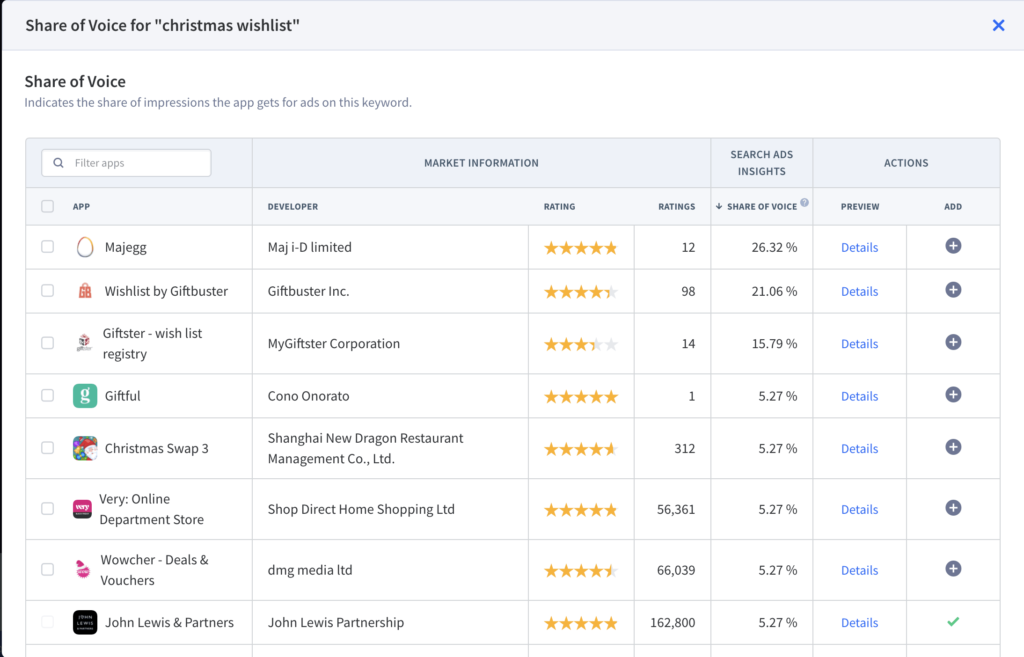Screen dimensions: 1024x657
Task: Sort by the Ratings column header
Action: [677, 206]
